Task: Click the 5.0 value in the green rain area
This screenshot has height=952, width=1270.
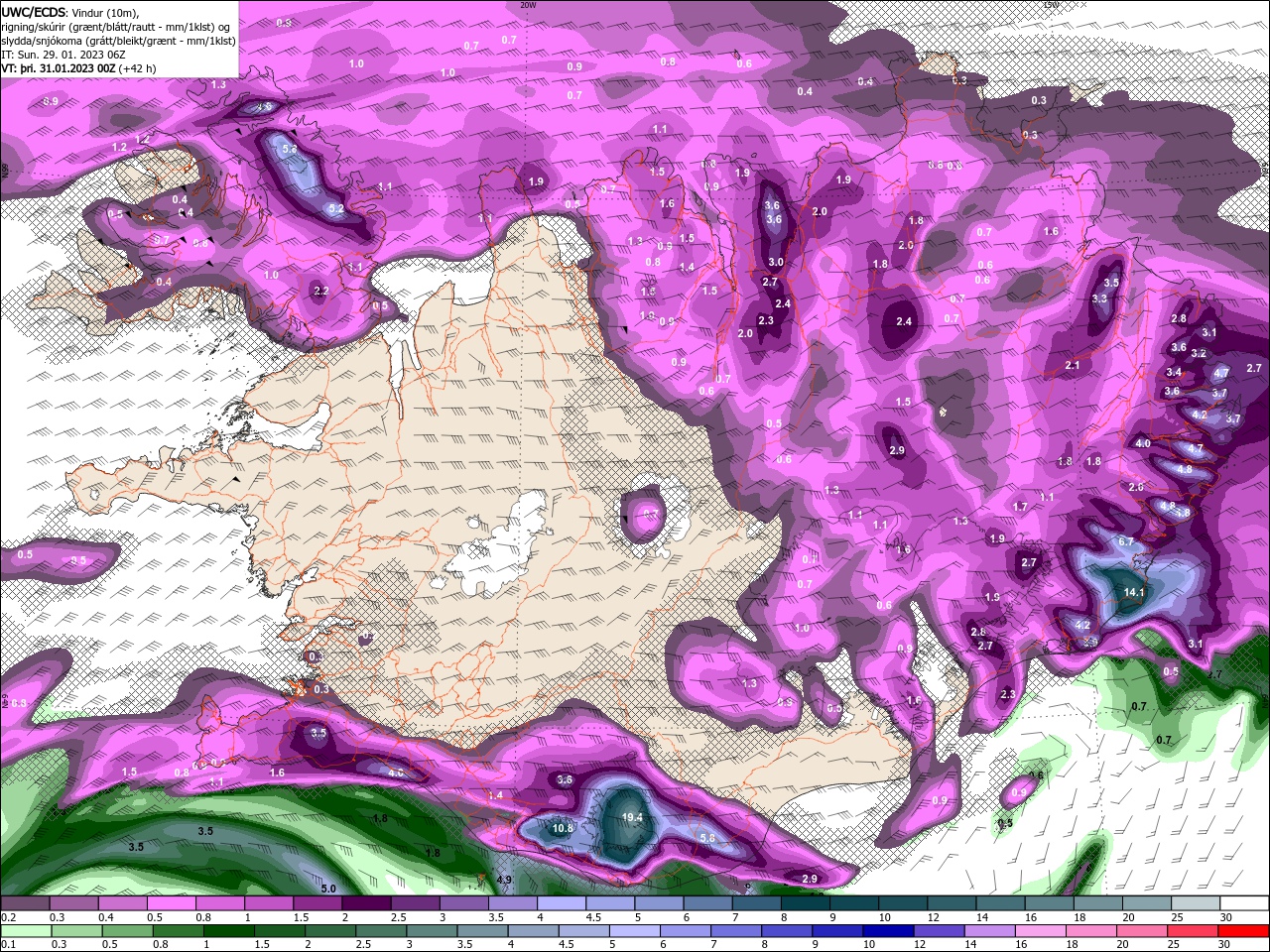Action: click(328, 889)
